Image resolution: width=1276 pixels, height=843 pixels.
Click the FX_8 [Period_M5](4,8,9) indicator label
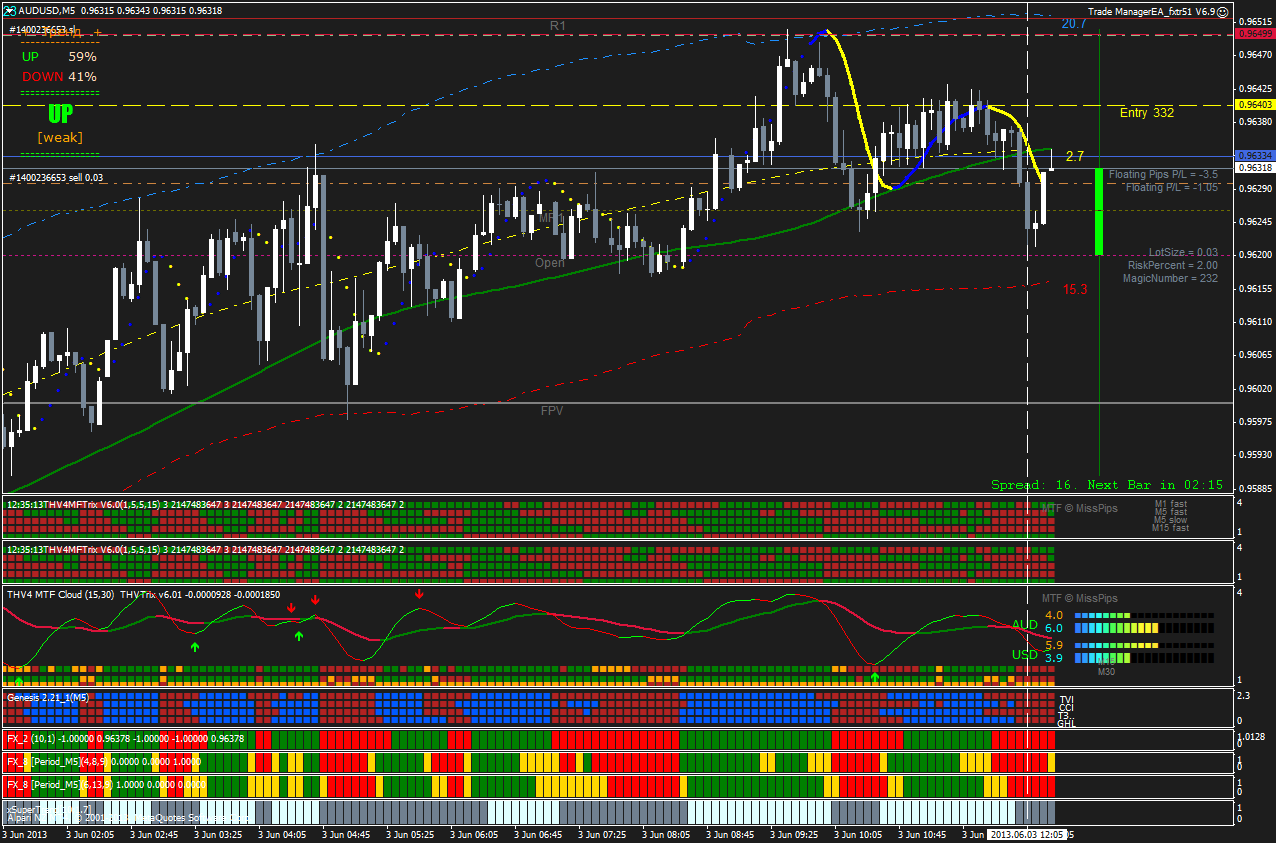pyautogui.click(x=103, y=762)
